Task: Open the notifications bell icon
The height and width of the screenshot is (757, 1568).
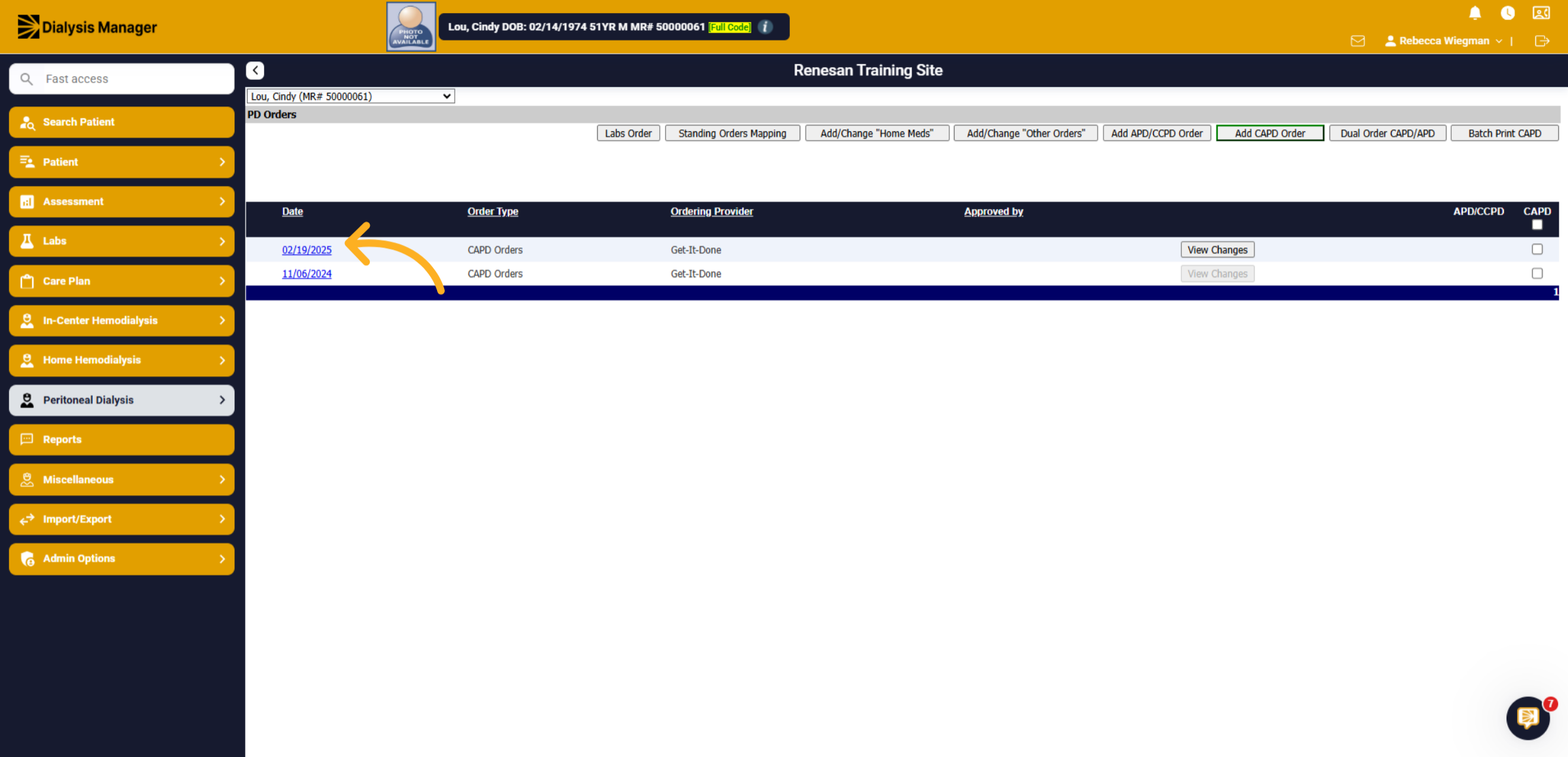Action: tap(1475, 13)
